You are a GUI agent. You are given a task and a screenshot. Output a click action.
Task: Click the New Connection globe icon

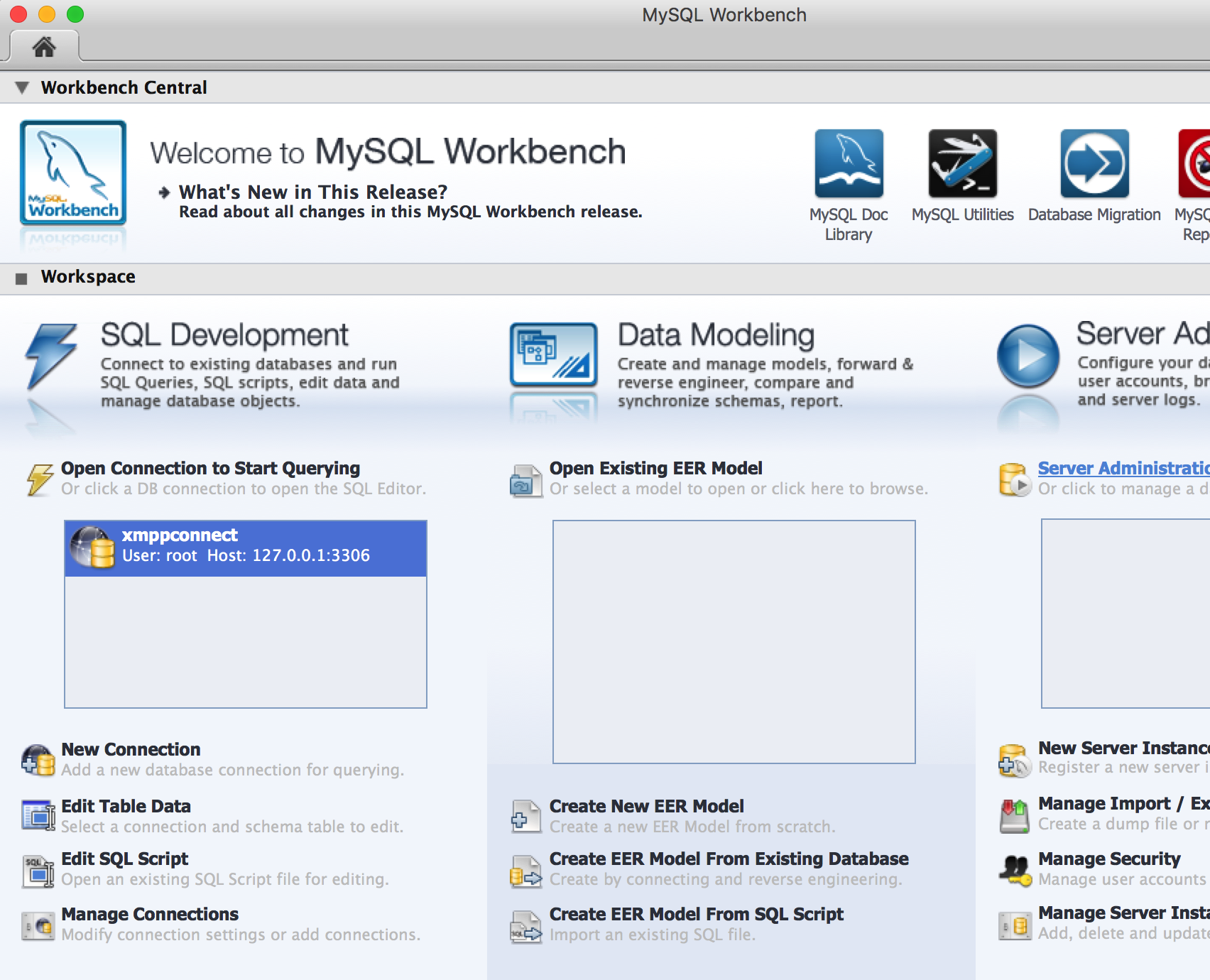point(38,760)
